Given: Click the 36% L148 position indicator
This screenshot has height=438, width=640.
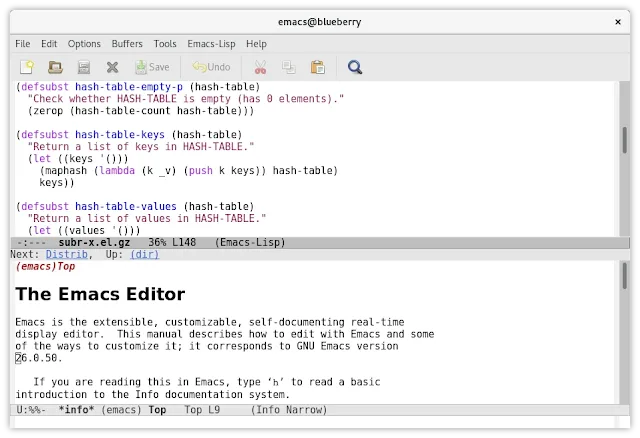Looking at the screenshot, I should 172,242.
